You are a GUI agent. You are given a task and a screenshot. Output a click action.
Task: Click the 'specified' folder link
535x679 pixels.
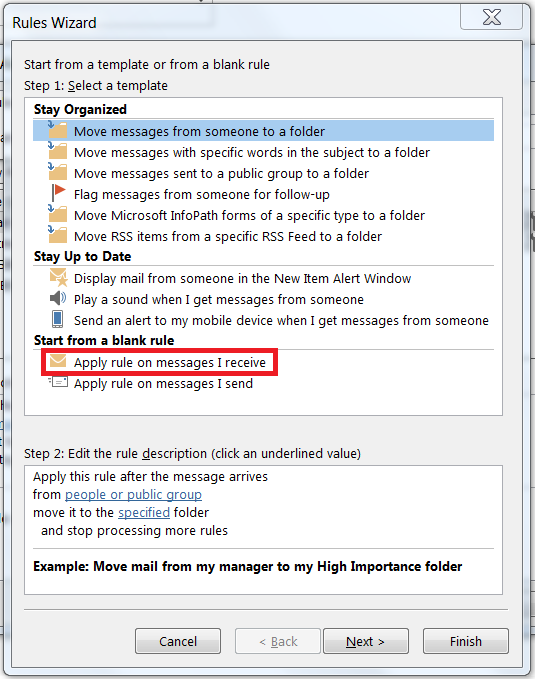(x=144, y=513)
